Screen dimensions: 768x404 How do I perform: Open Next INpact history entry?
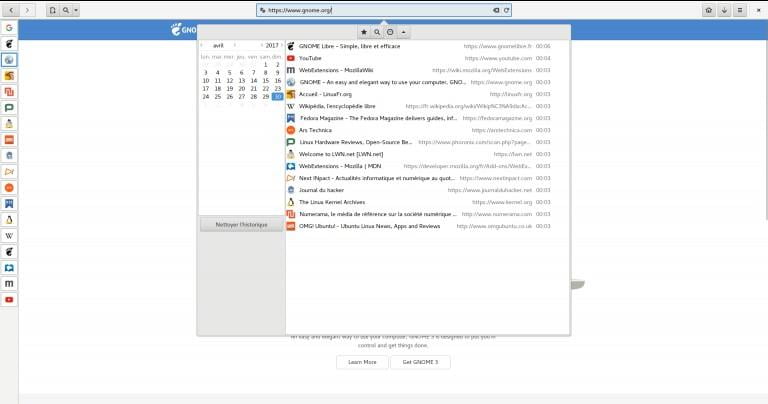[427, 178]
